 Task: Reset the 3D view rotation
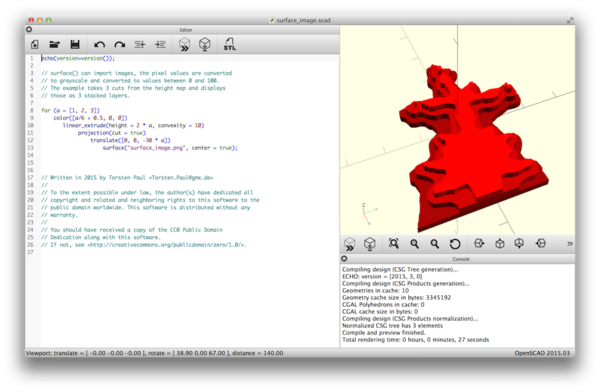pos(455,244)
